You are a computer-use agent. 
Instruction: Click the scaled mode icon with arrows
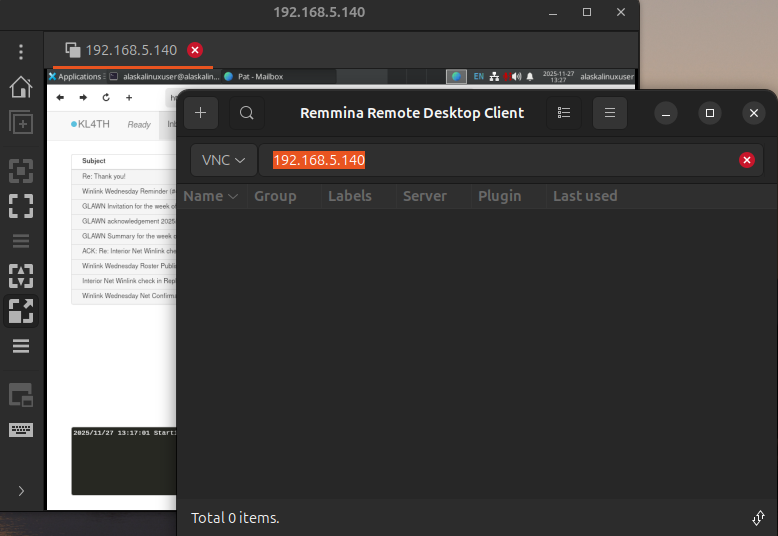21,311
